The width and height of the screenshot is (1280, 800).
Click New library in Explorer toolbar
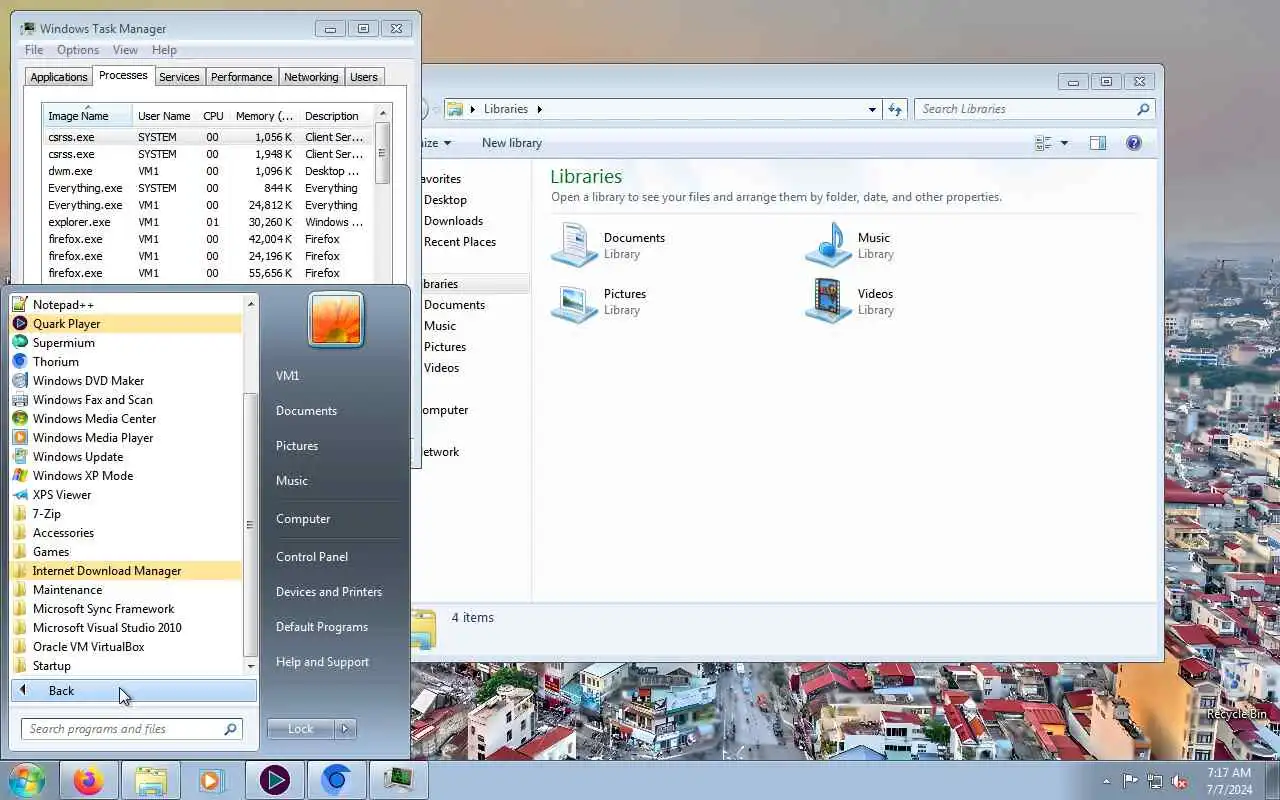512,143
